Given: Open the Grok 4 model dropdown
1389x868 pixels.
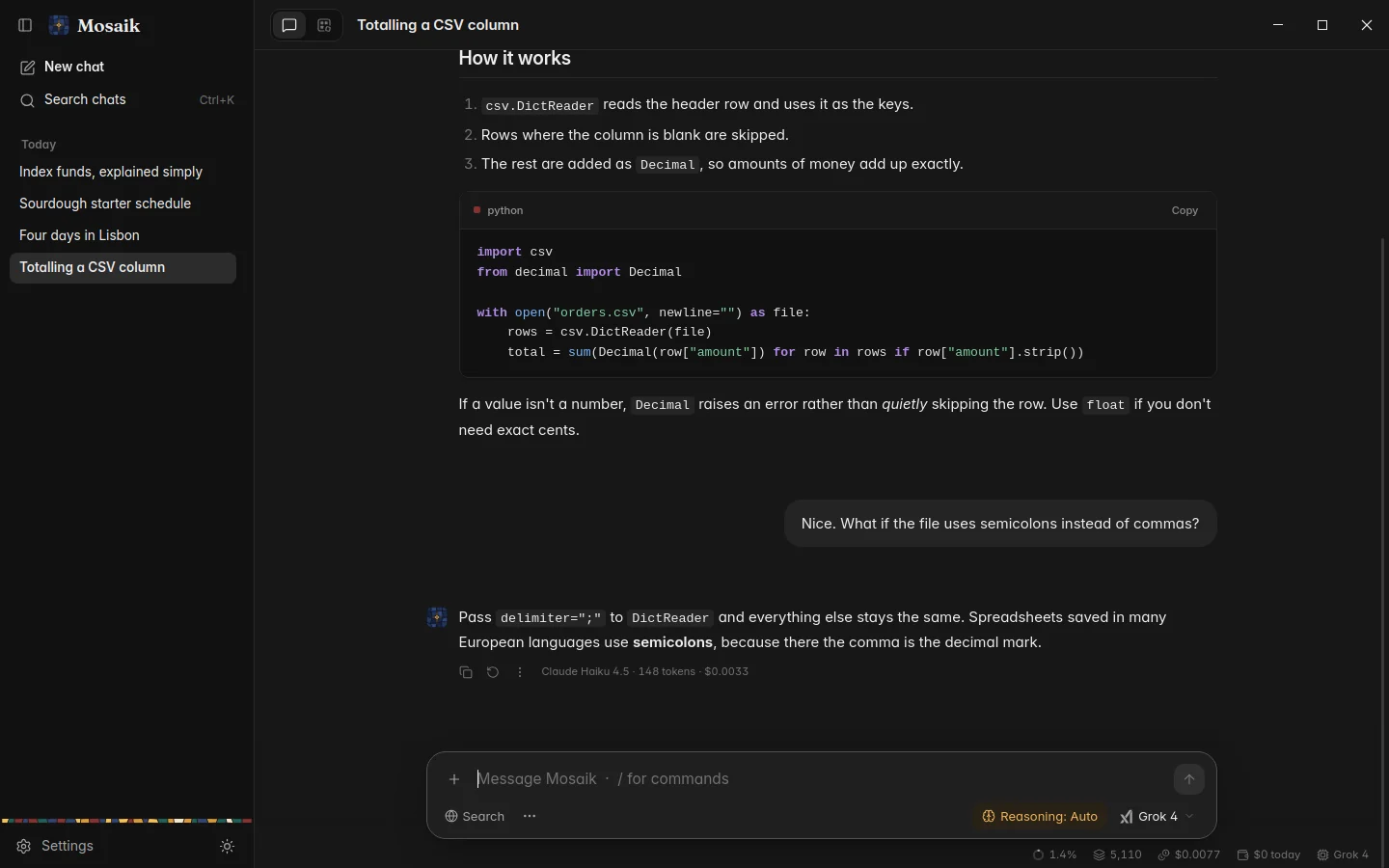Looking at the screenshot, I should pos(1157,817).
